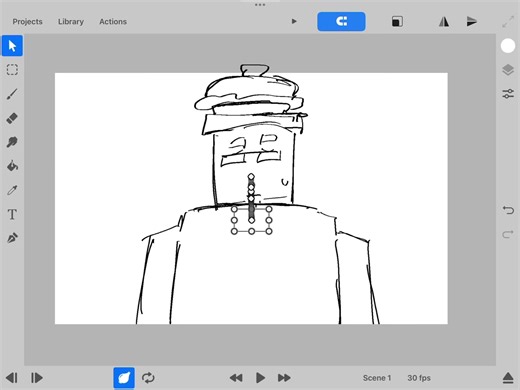
Task: Click the small play arrow in top bar
Action: (294, 21)
